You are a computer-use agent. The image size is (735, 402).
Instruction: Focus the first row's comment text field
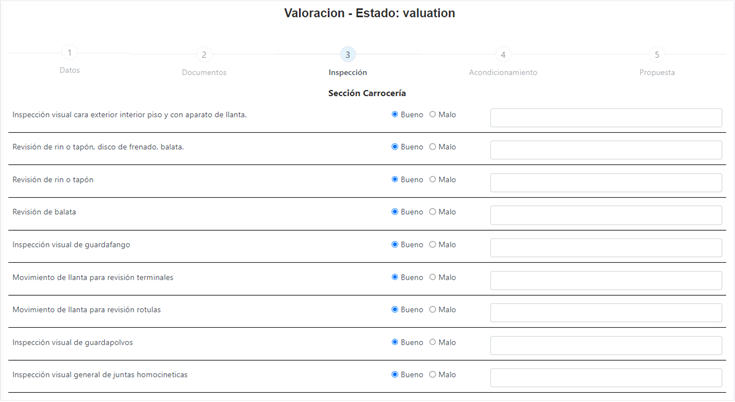[x=606, y=117]
